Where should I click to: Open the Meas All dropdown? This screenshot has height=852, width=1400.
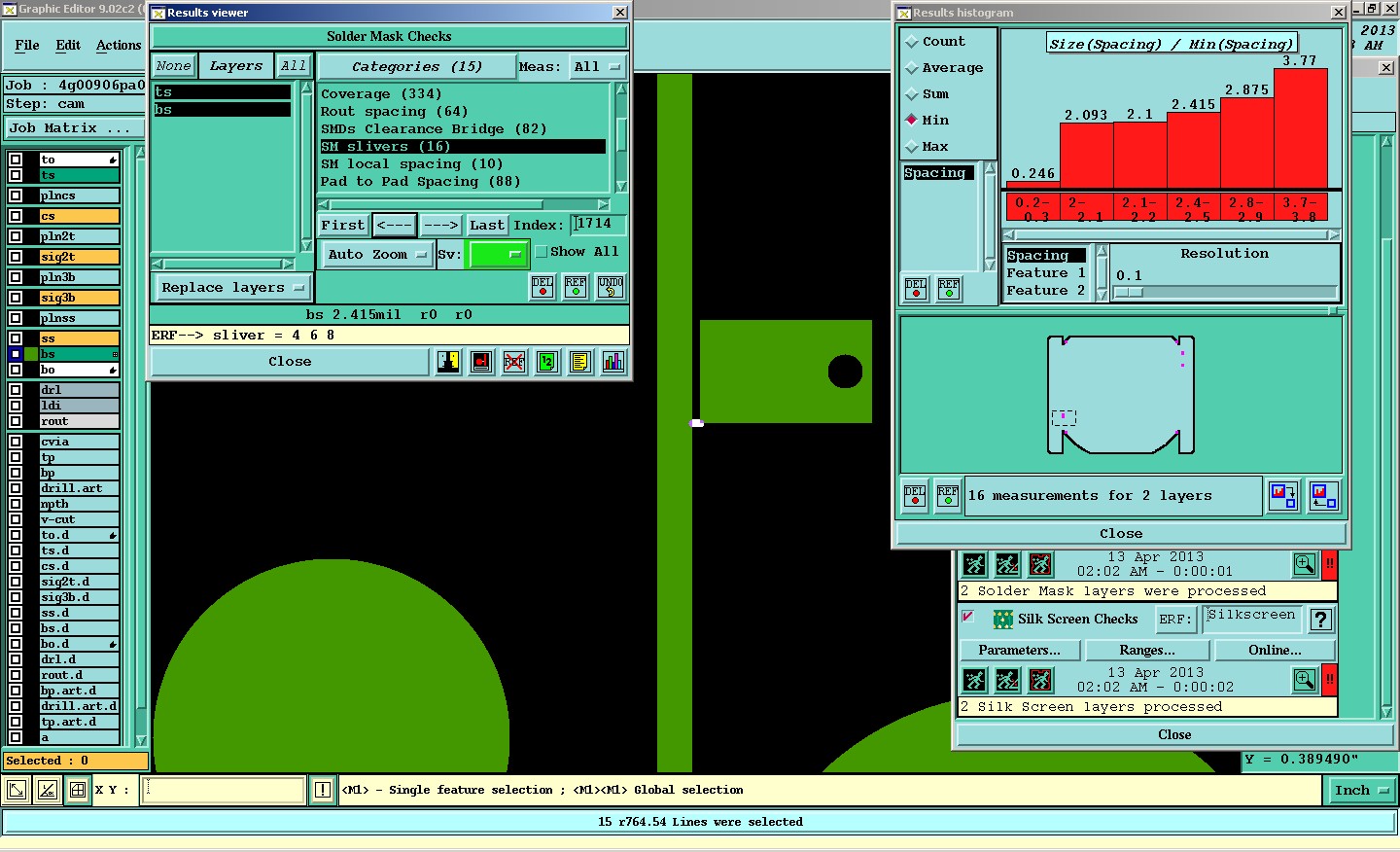[x=597, y=67]
